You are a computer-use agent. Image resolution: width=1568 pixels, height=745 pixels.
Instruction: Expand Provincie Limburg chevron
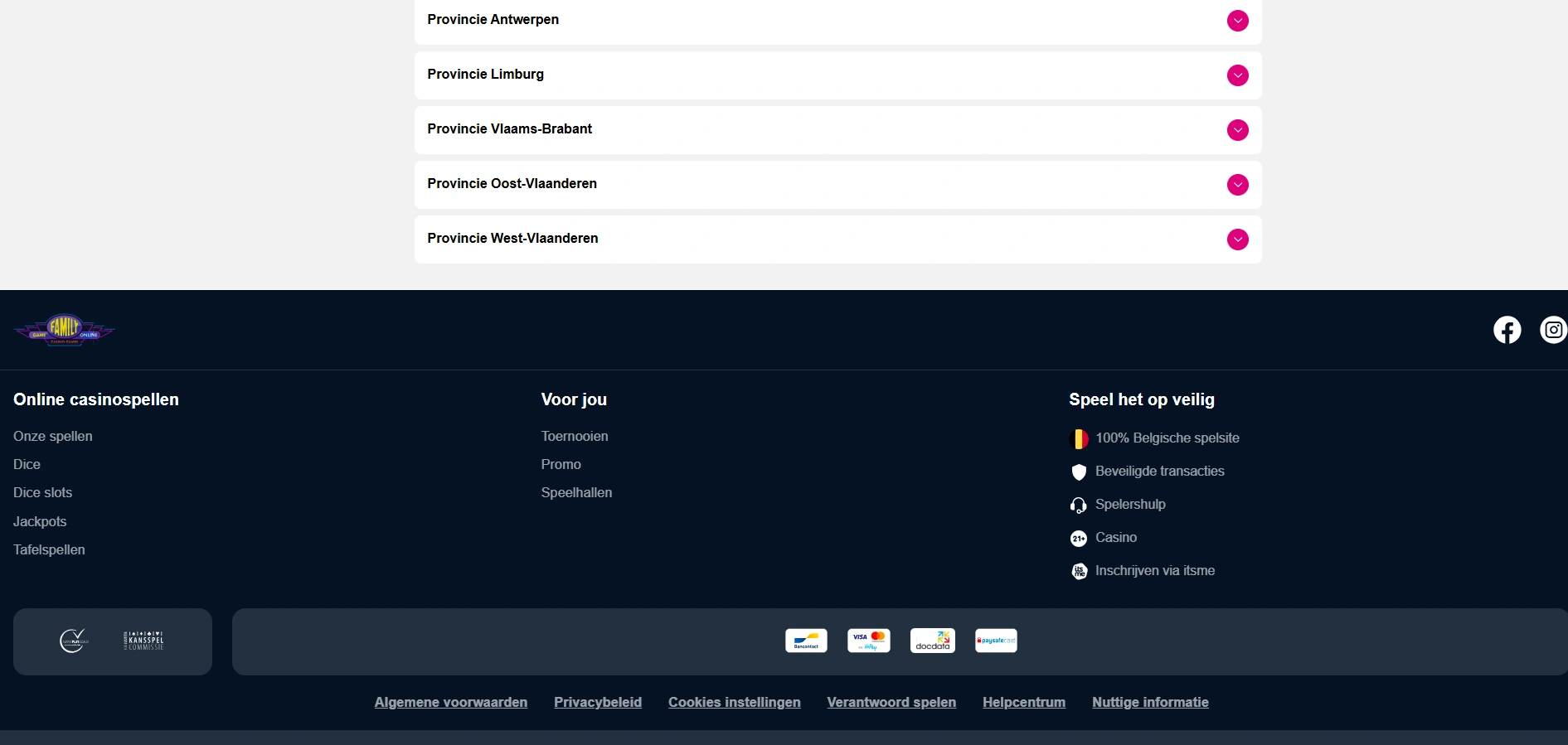point(1238,75)
